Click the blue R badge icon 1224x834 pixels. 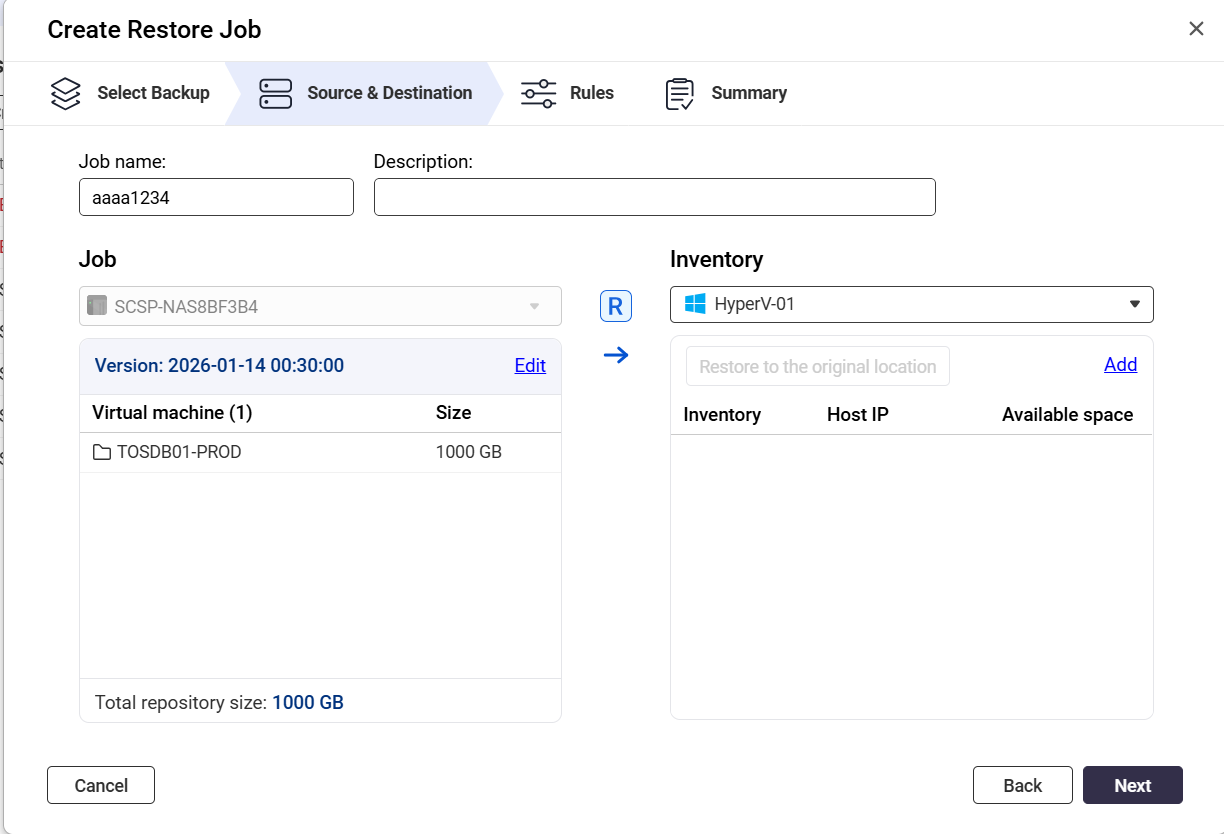(x=616, y=307)
